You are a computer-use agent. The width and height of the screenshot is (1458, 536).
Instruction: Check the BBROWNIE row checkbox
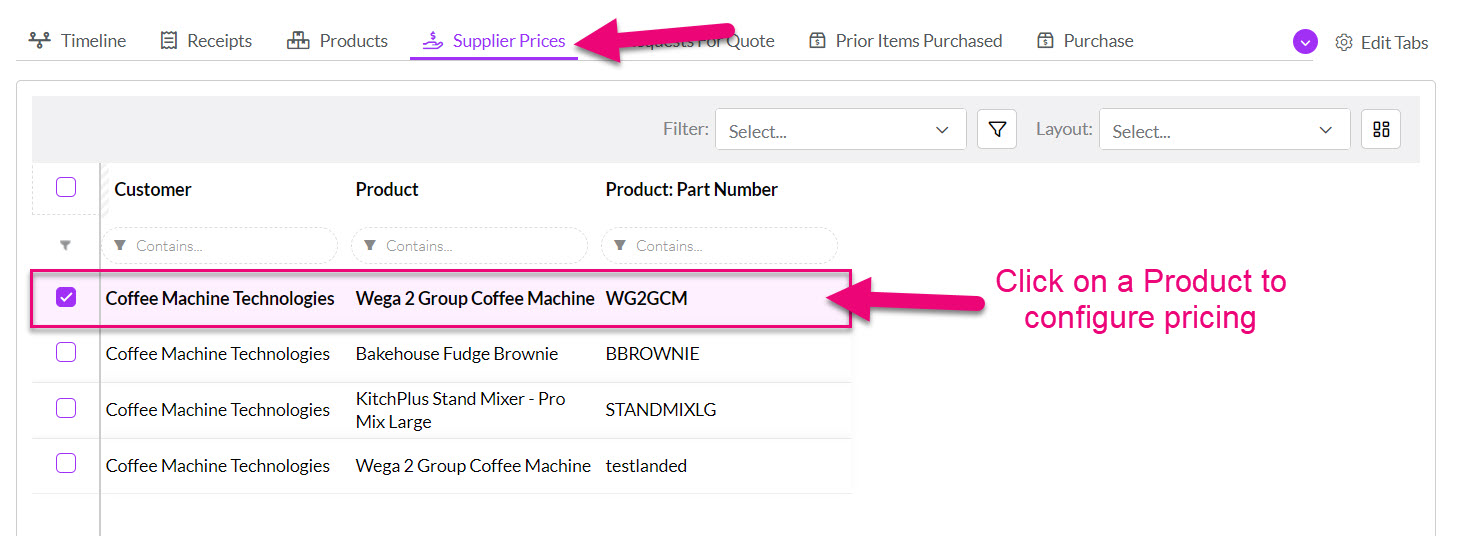66,352
